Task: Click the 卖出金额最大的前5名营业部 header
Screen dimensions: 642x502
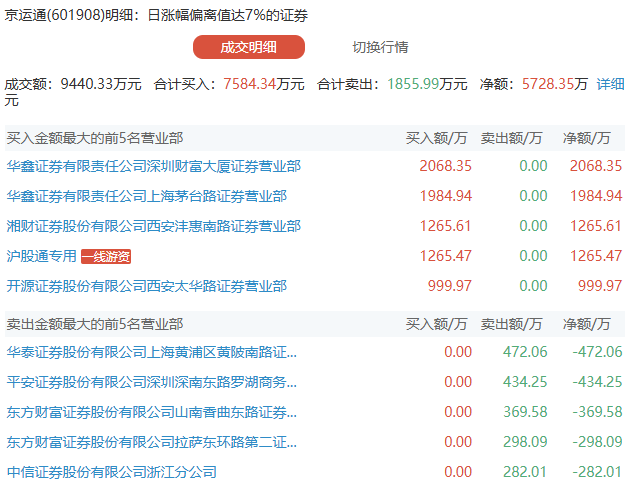Action: [95, 324]
